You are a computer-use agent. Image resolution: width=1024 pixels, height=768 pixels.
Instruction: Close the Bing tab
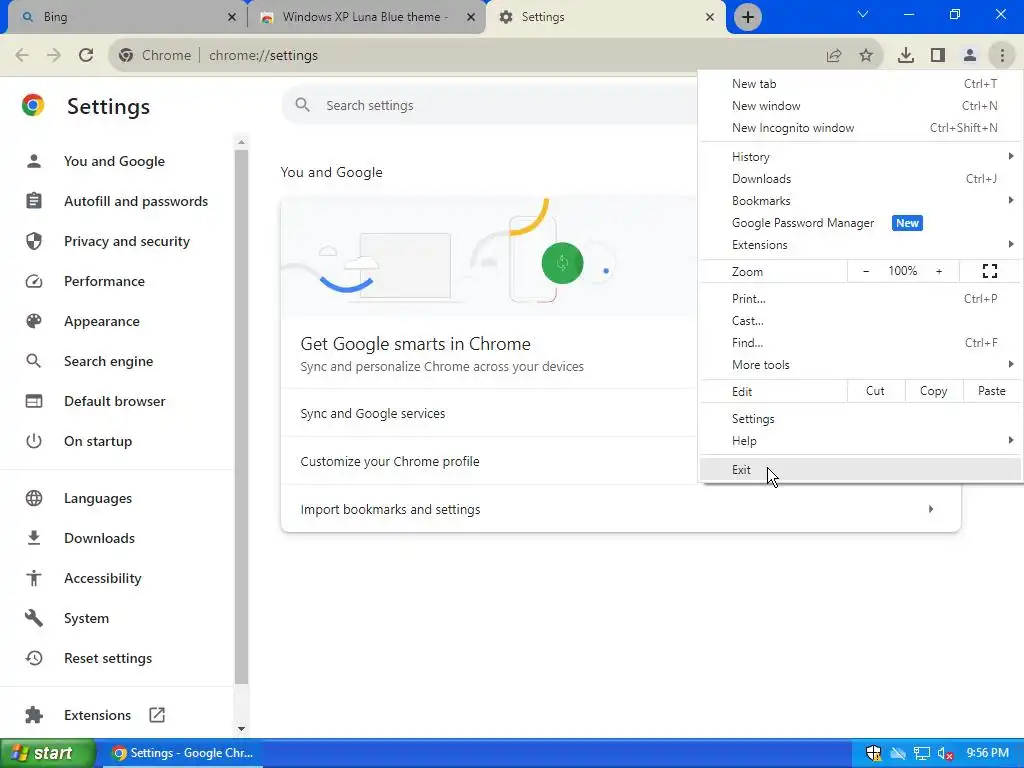click(x=232, y=17)
